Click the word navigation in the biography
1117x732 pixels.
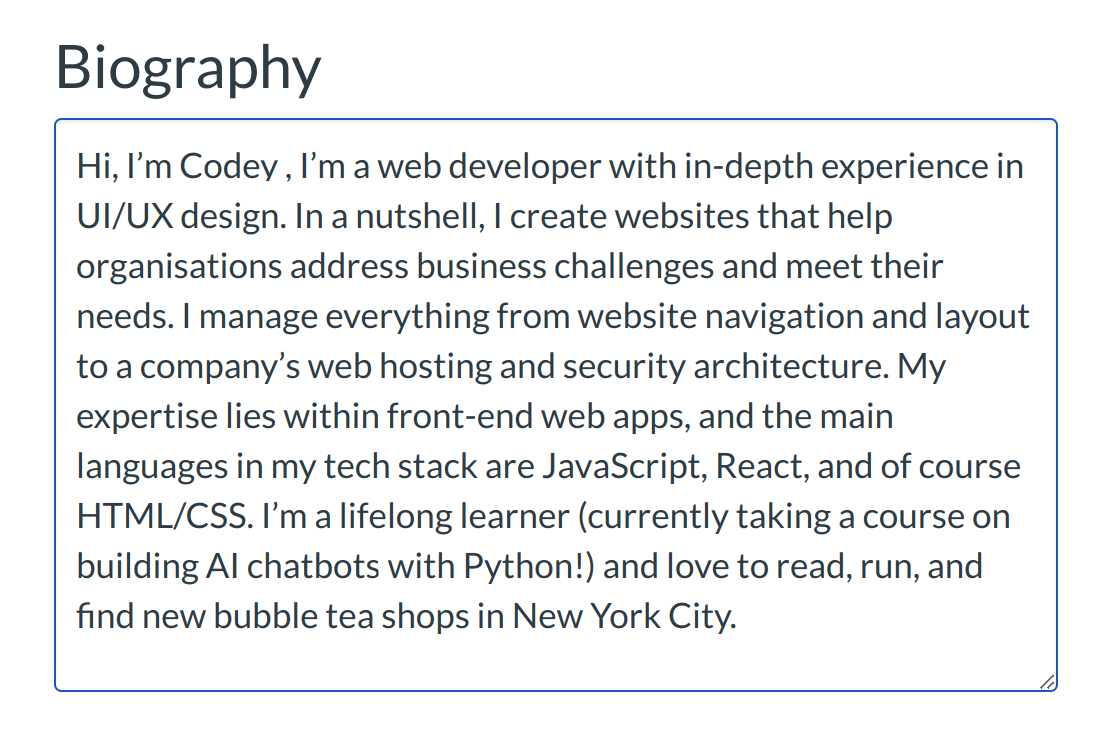point(737,317)
